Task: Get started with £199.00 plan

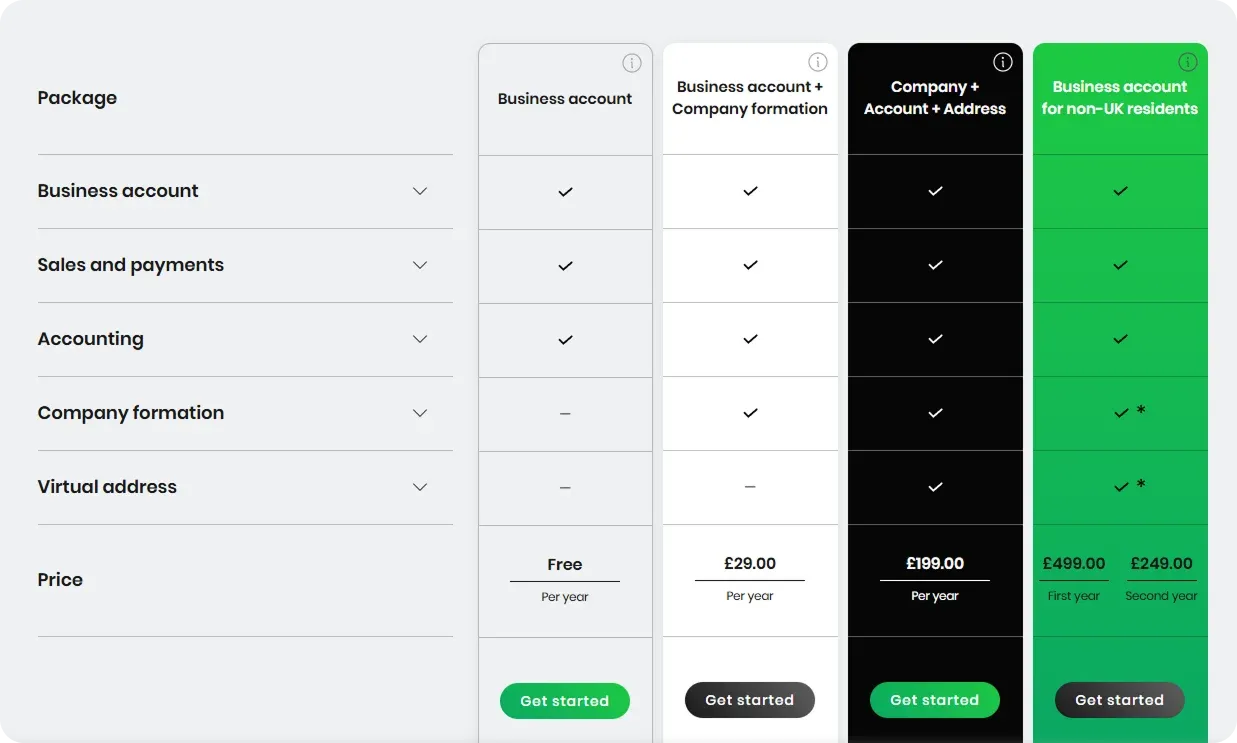Action: (935, 700)
